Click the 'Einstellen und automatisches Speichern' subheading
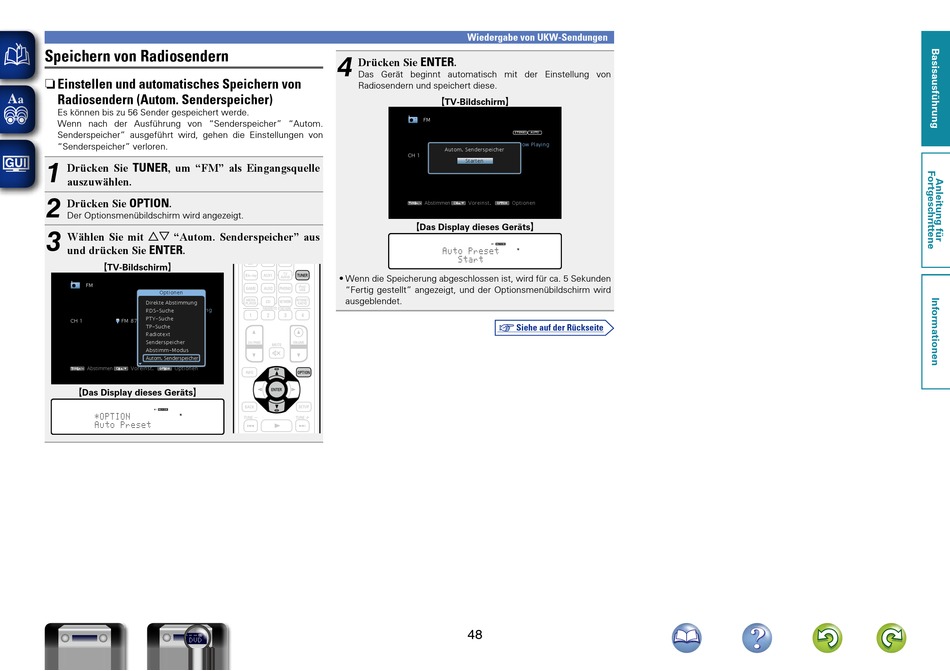This screenshot has width=950, height=671. 179,91
